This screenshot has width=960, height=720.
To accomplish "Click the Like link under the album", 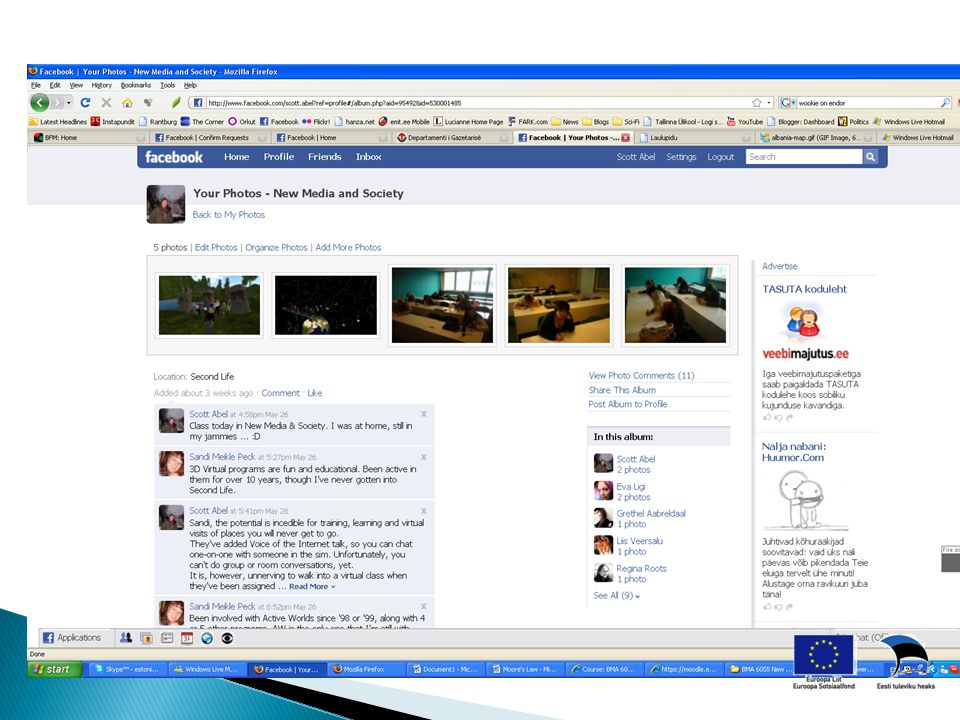I will coord(315,393).
